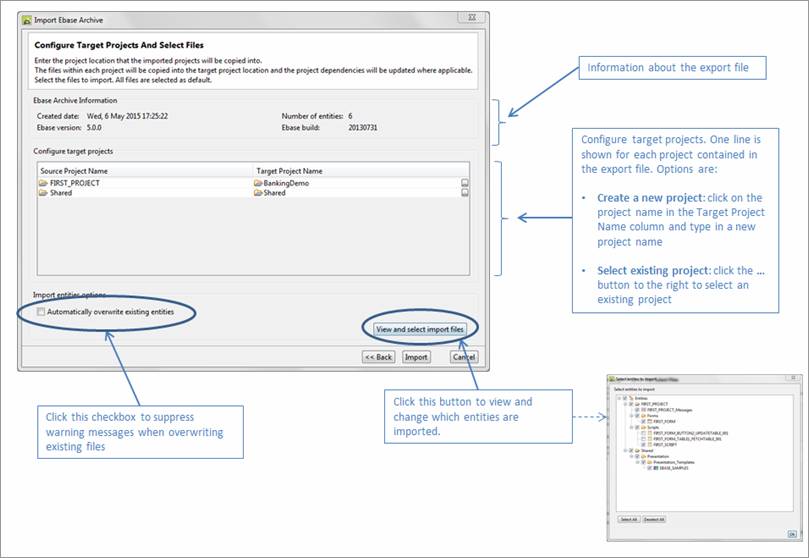Click the FIRST_PROJECT source folder icon
This screenshot has width=809, height=558.
click(x=43, y=184)
